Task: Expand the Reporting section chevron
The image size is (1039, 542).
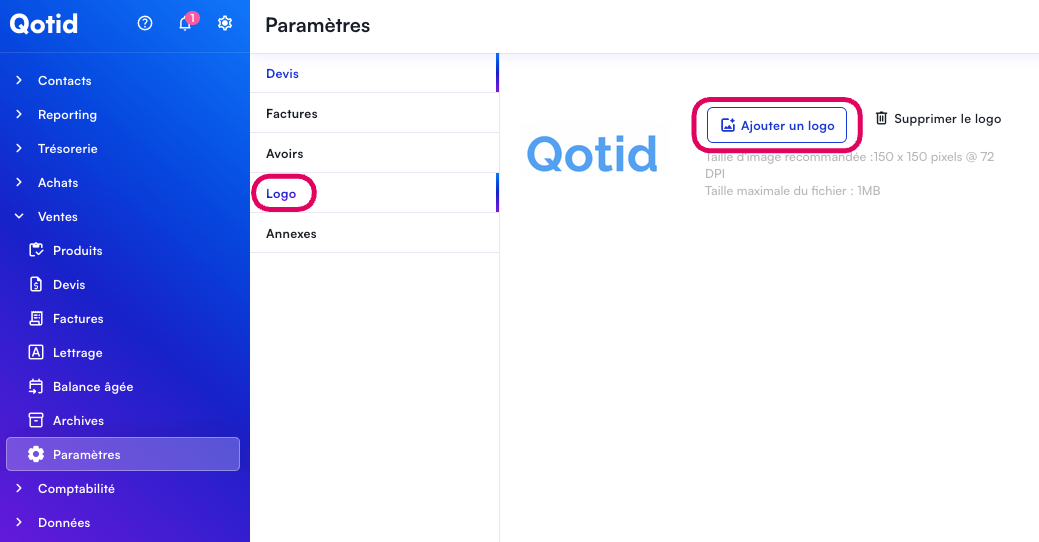Action: [19, 115]
